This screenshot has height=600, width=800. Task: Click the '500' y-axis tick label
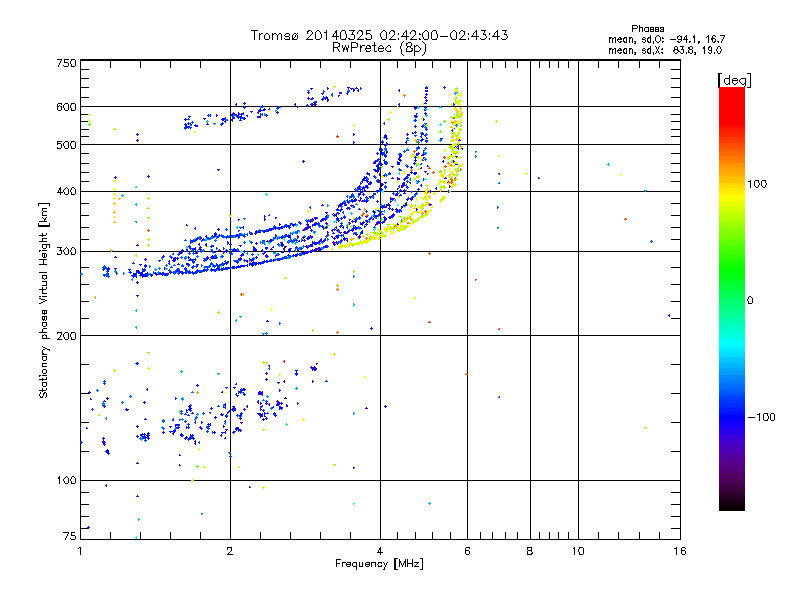point(67,145)
